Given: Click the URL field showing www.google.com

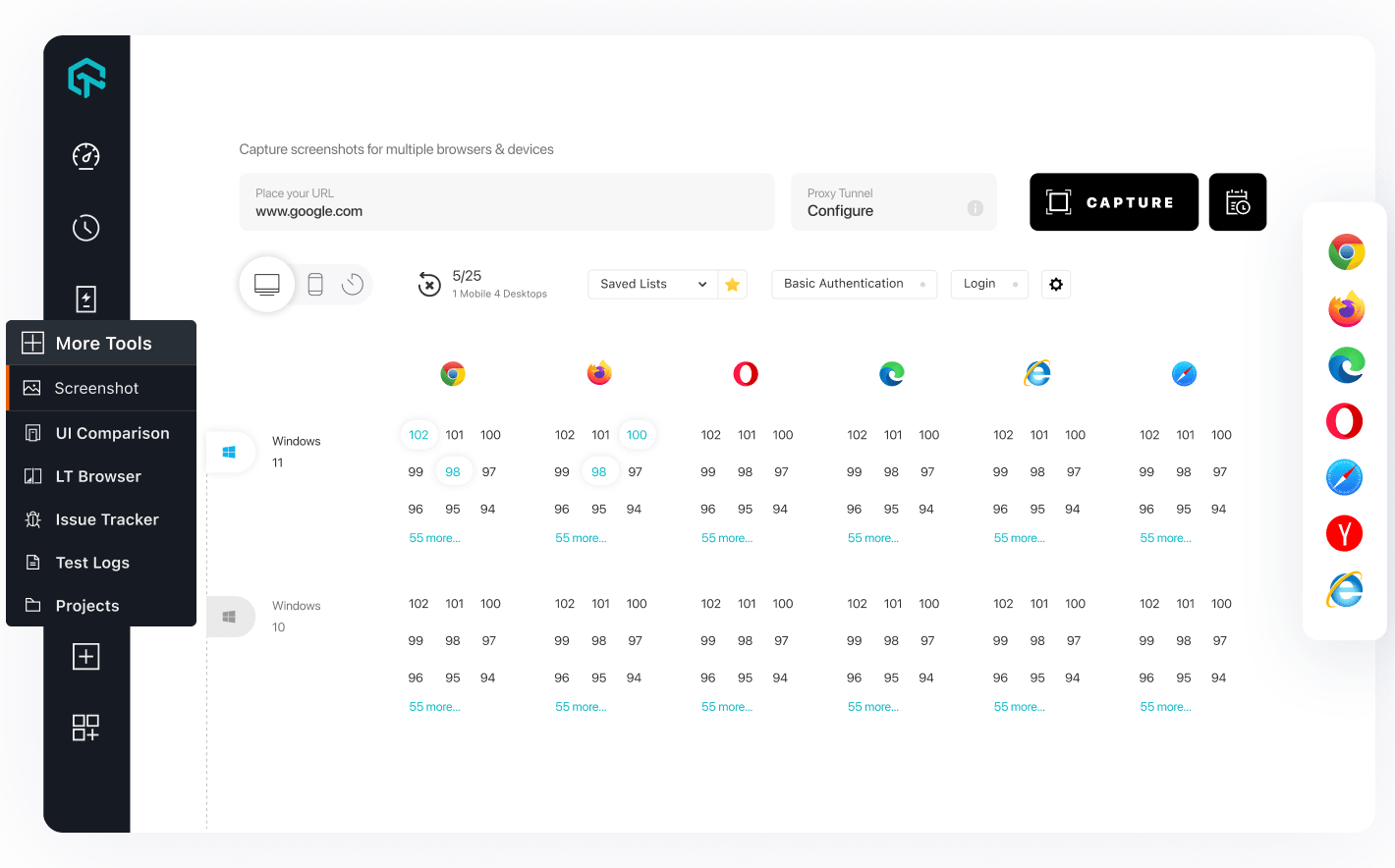Looking at the screenshot, I should (507, 210).
